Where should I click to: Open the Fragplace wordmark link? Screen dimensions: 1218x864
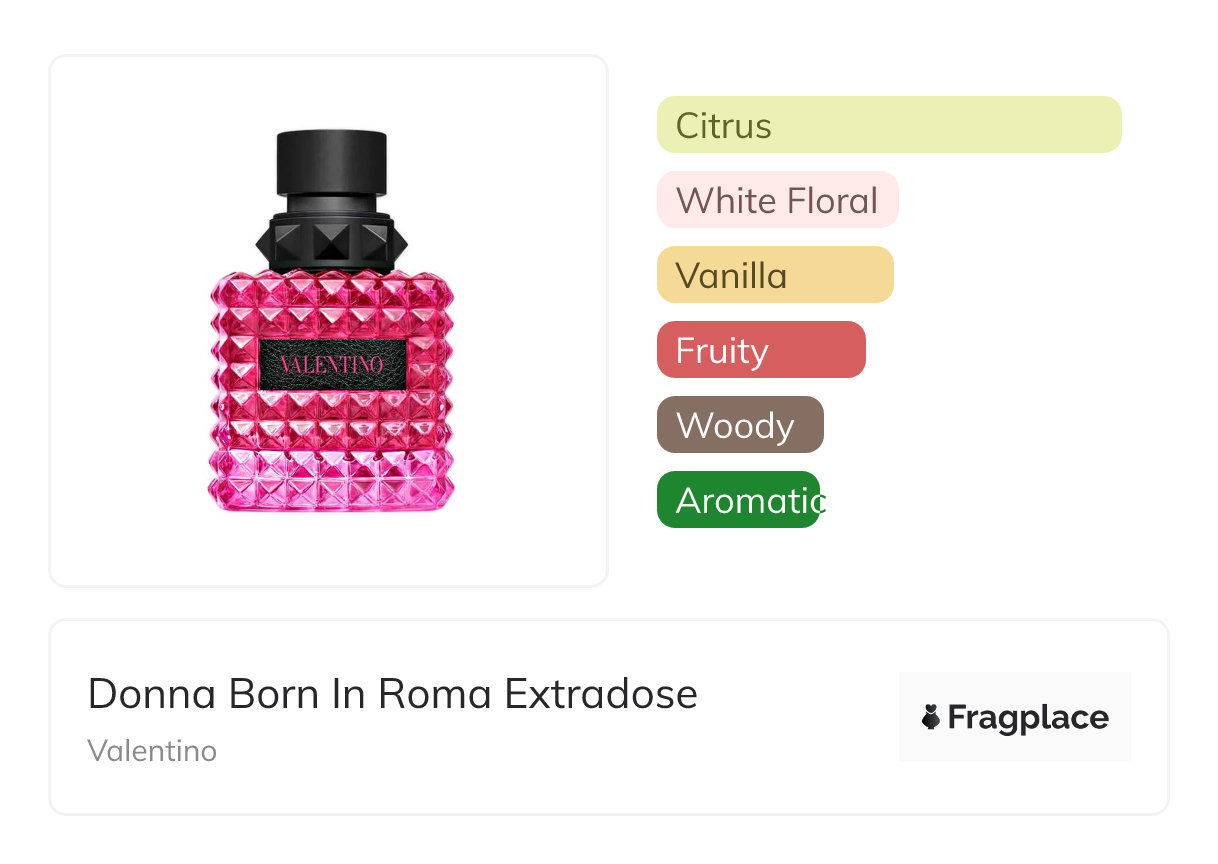1028,717
